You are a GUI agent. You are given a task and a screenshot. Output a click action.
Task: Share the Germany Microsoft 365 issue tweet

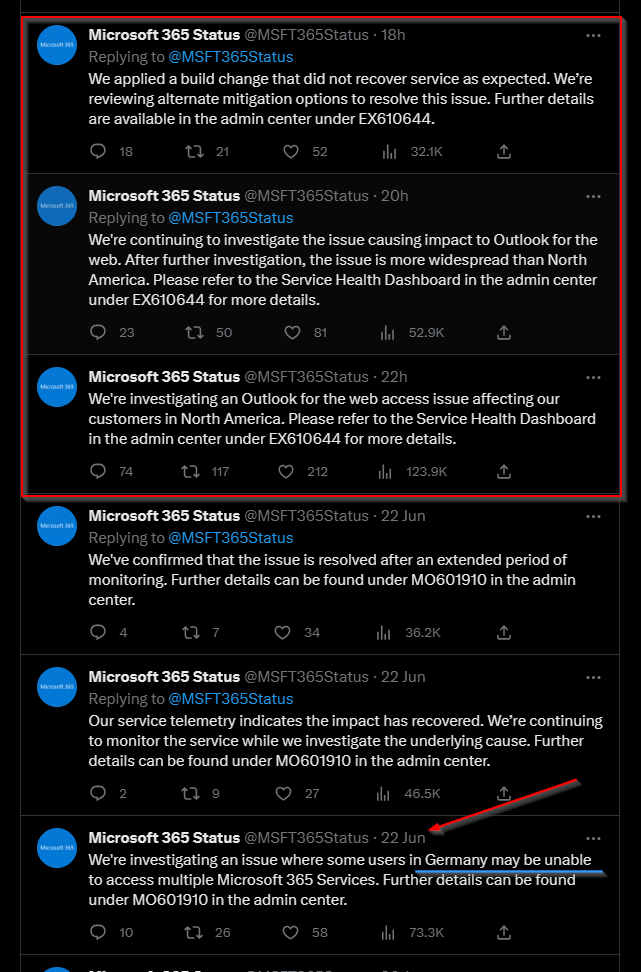tap(504, 932)
